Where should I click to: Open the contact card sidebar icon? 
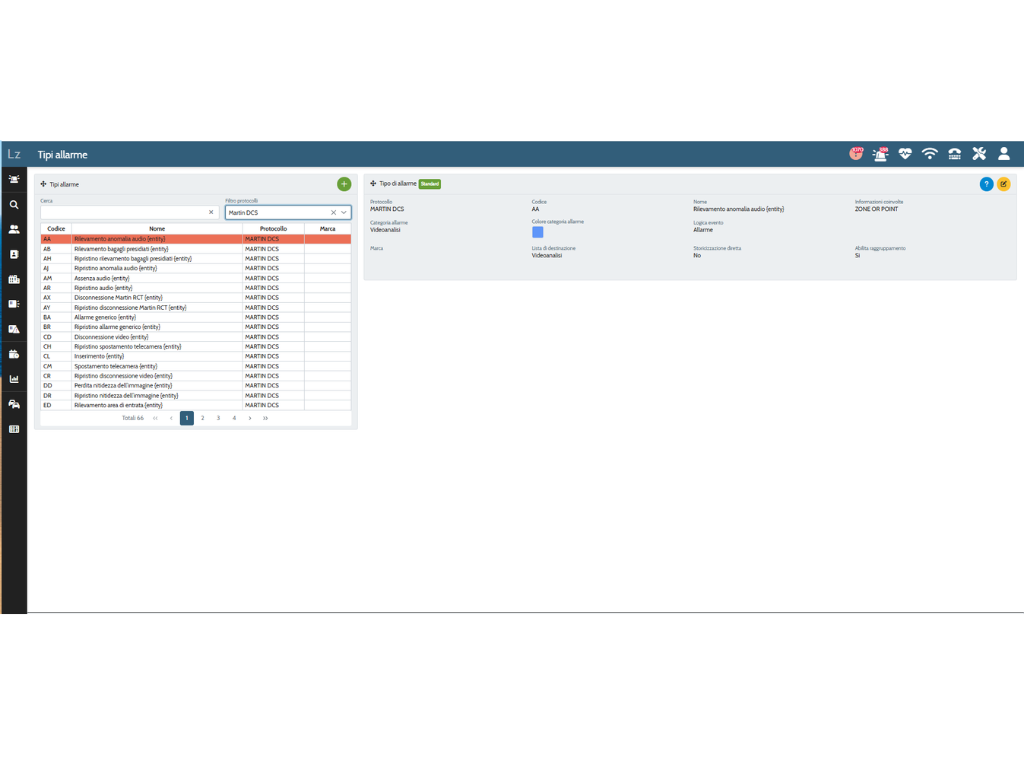click(x=14, y=254)
